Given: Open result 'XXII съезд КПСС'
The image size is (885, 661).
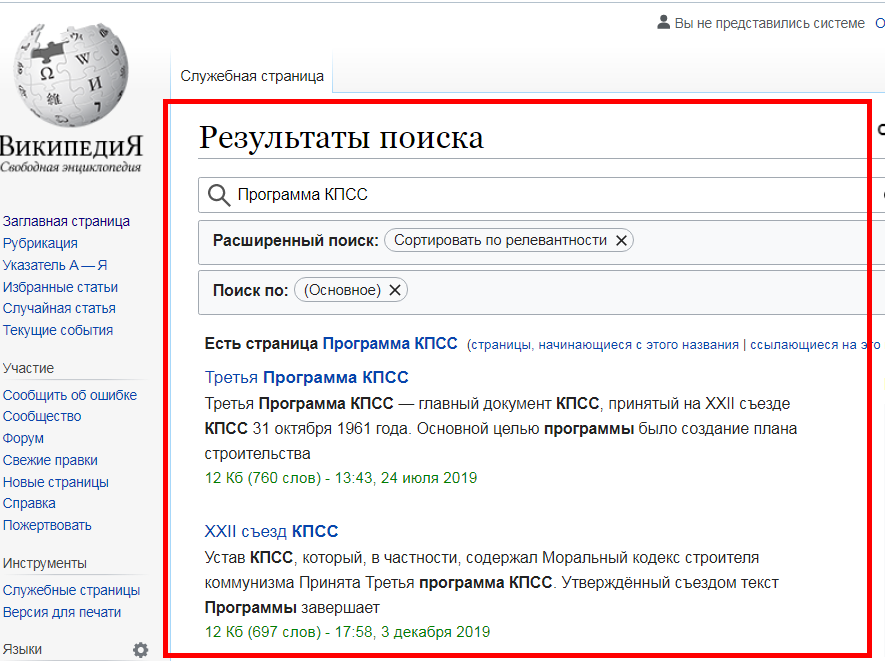Looking at the screenshot, I should [271, 531].
